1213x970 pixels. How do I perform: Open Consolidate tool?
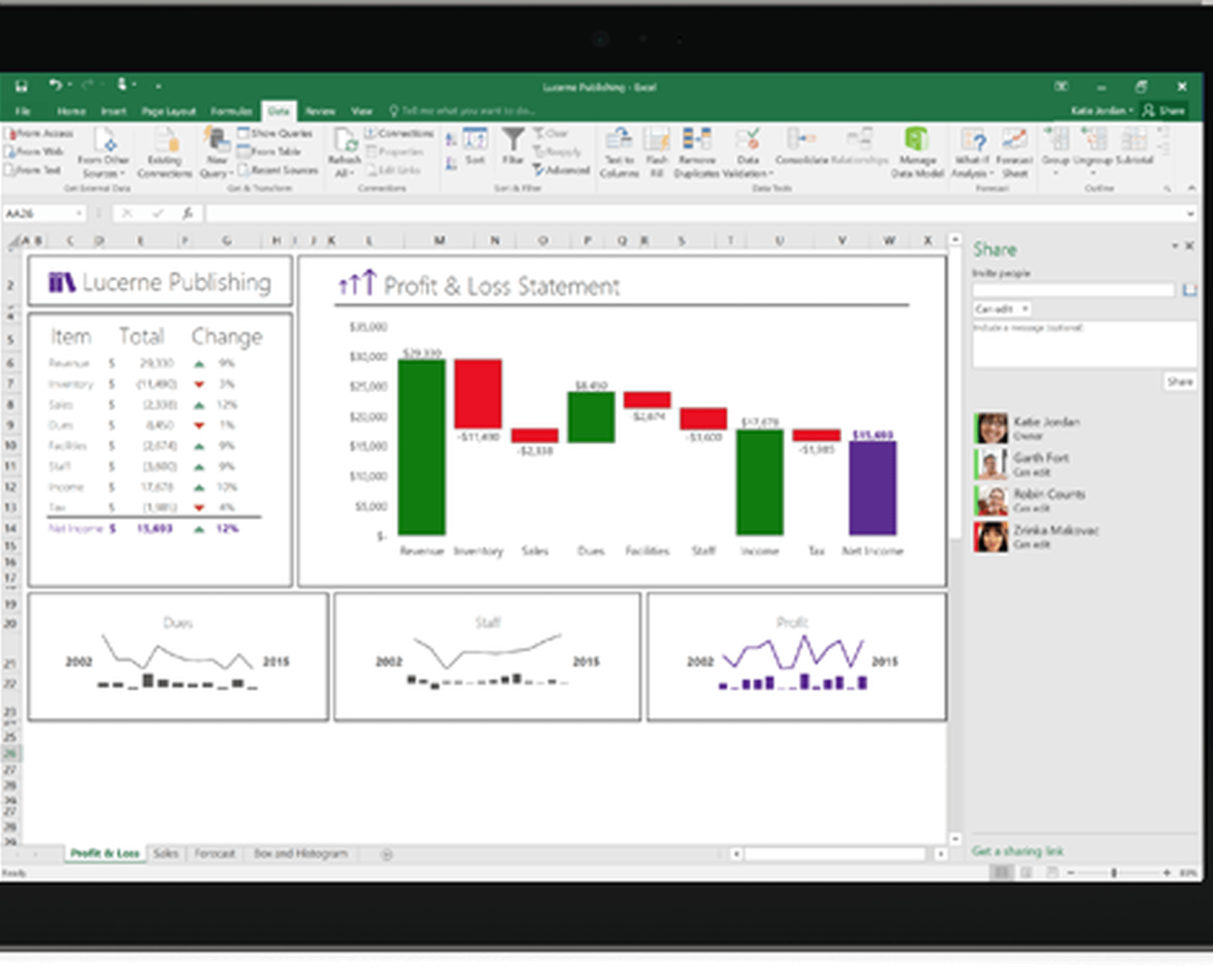(800, 147)
